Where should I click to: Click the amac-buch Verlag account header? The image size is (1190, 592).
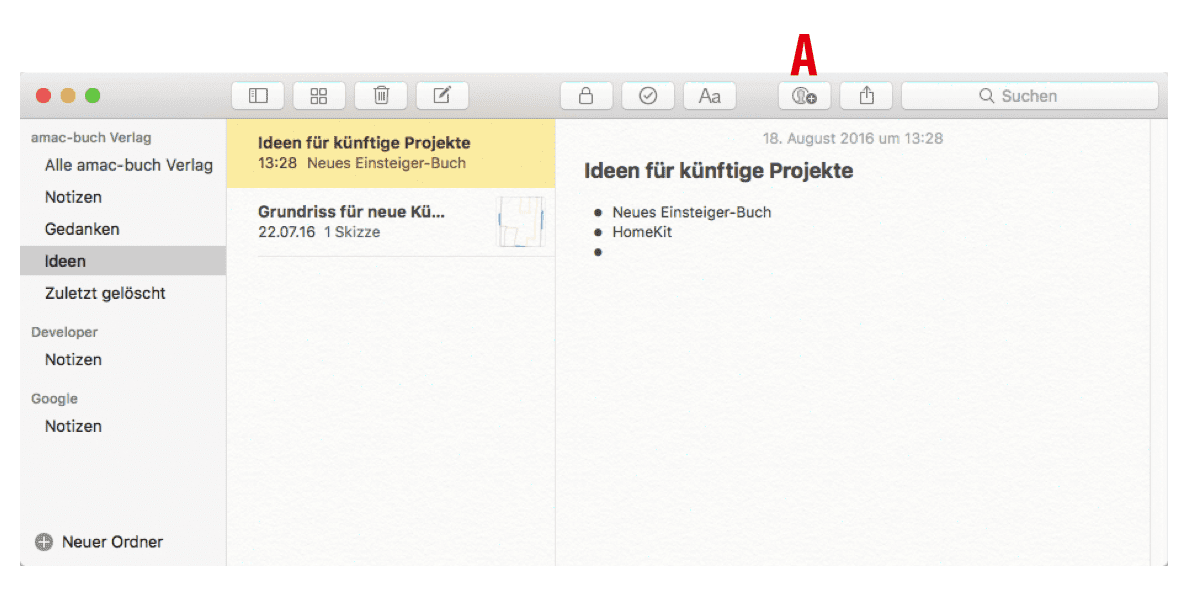(x=91, y=137)
